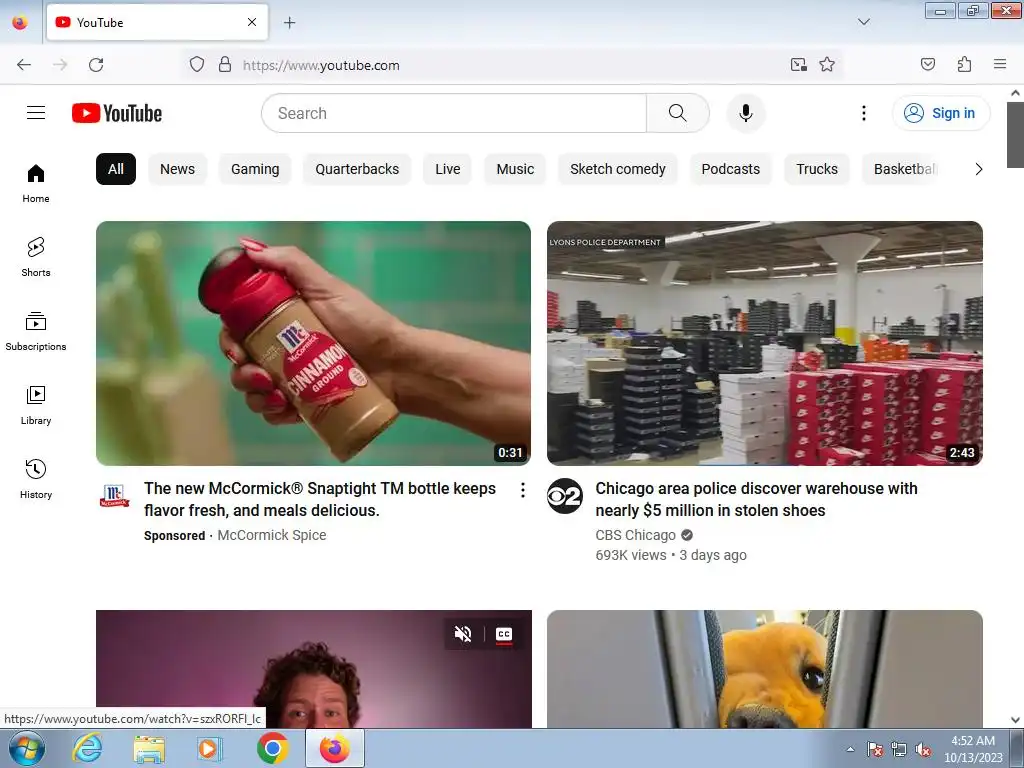This screenshot has height=768, width=1024.
Task: Click the scrollbar down arrow
Action: pos(1015,720)
